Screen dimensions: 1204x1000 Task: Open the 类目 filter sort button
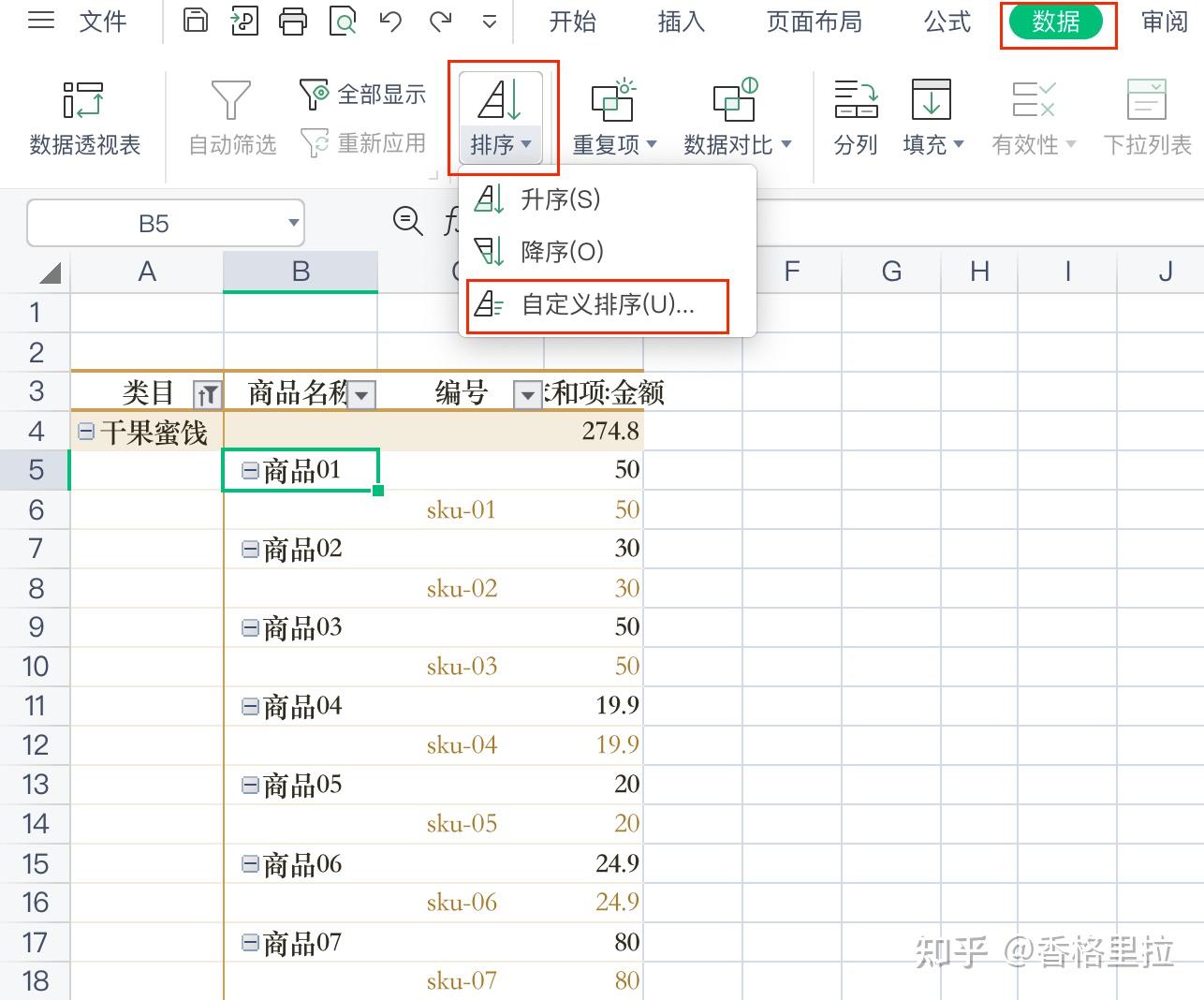(x=207, y=395)
